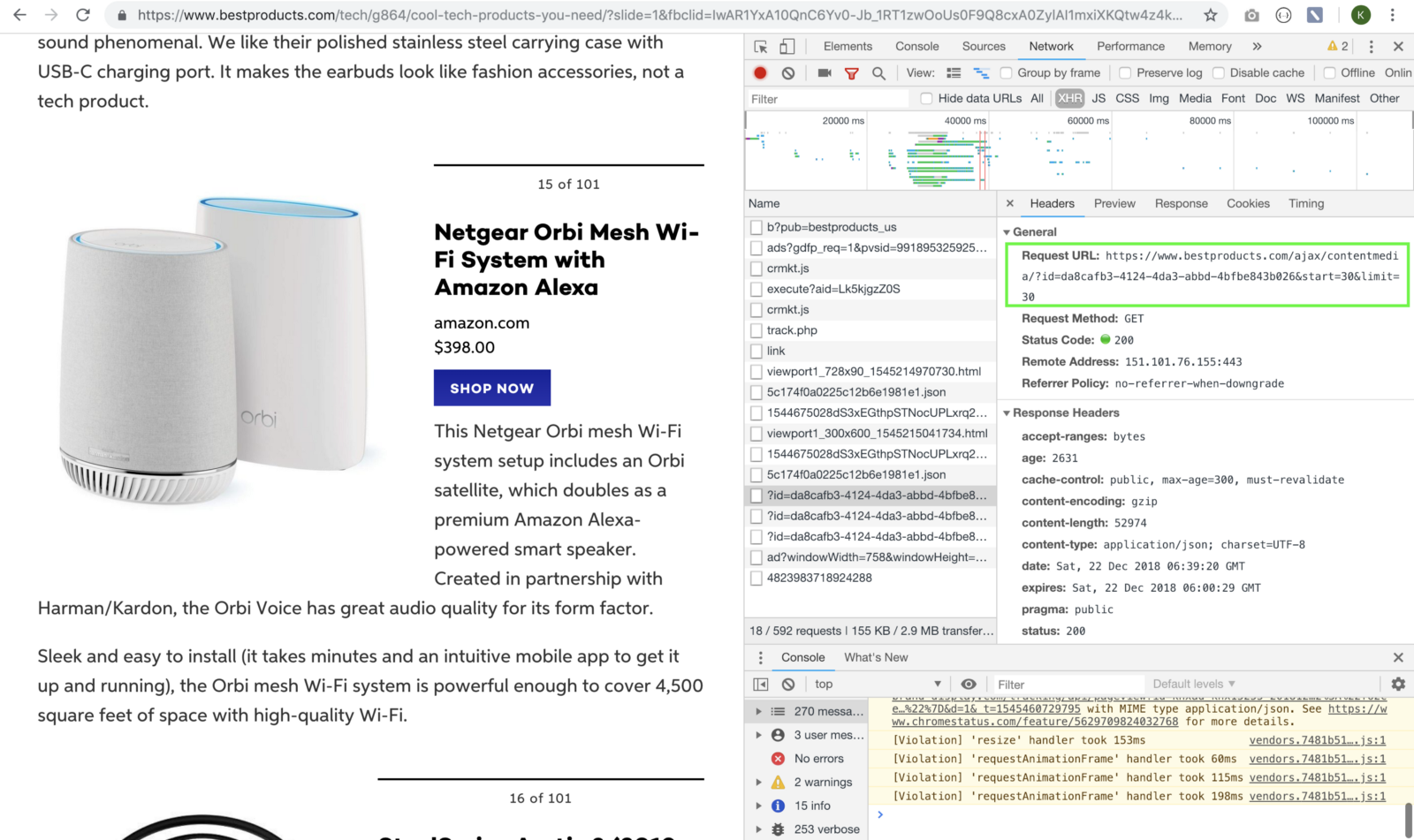
Task: Select the XHR filter type
Action: (x=1069, y=98)
